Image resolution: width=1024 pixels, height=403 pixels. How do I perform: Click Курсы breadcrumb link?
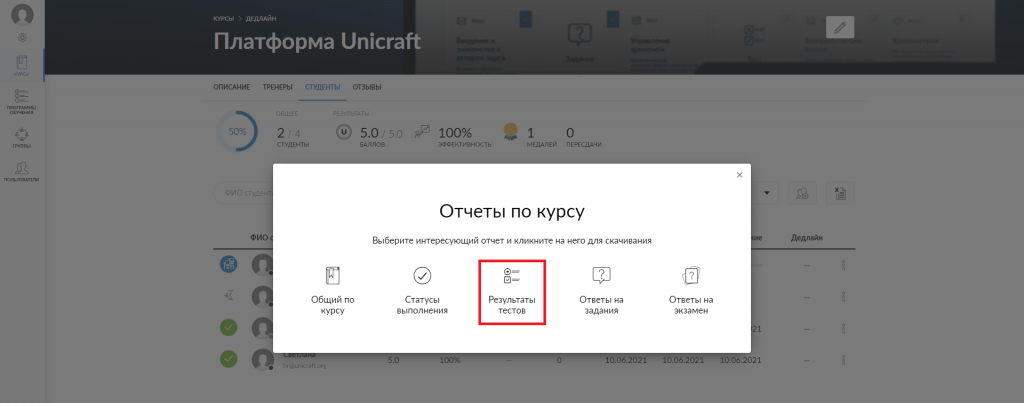(x=223, y=18)
